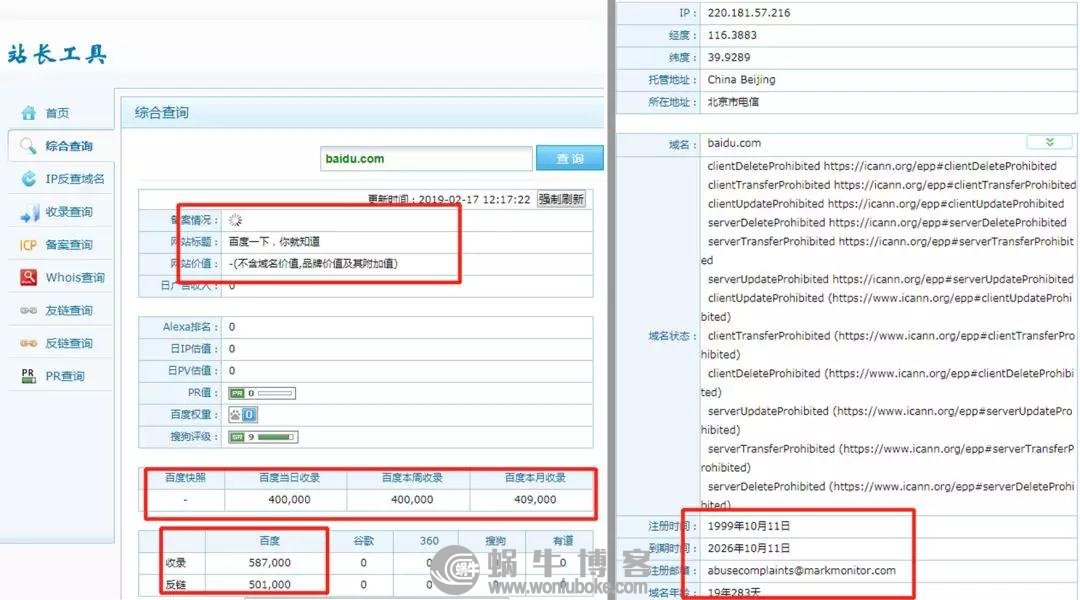This screenshot has width=1080, height=600.
Task: Click the 百度权重 paw badge icon
Action: coord(242,415)
